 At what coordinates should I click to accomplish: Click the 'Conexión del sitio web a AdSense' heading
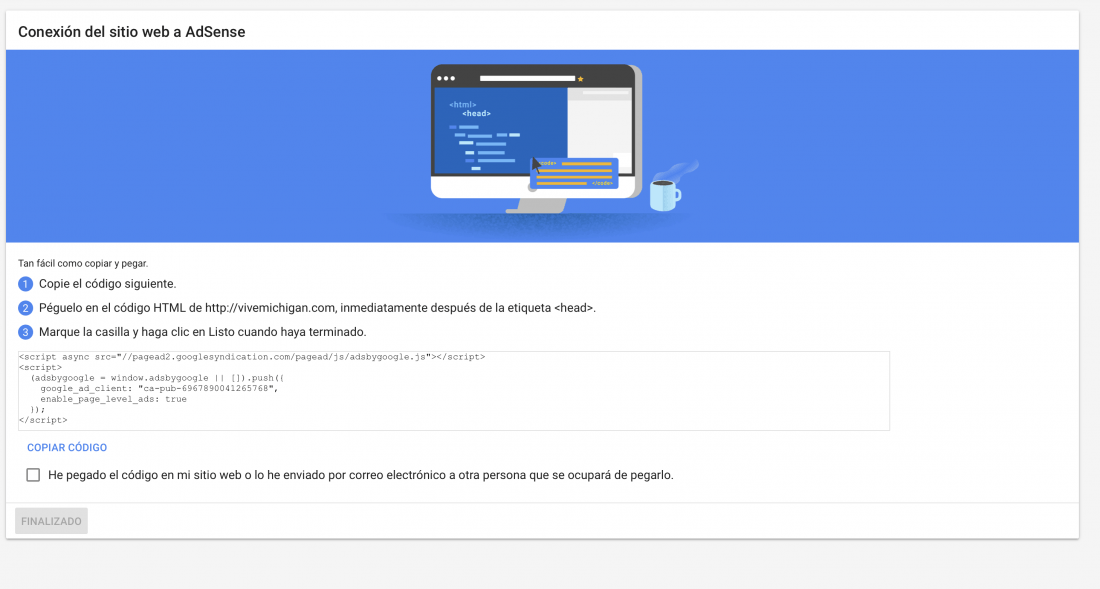pyautogui.click(x=132, y=32)
